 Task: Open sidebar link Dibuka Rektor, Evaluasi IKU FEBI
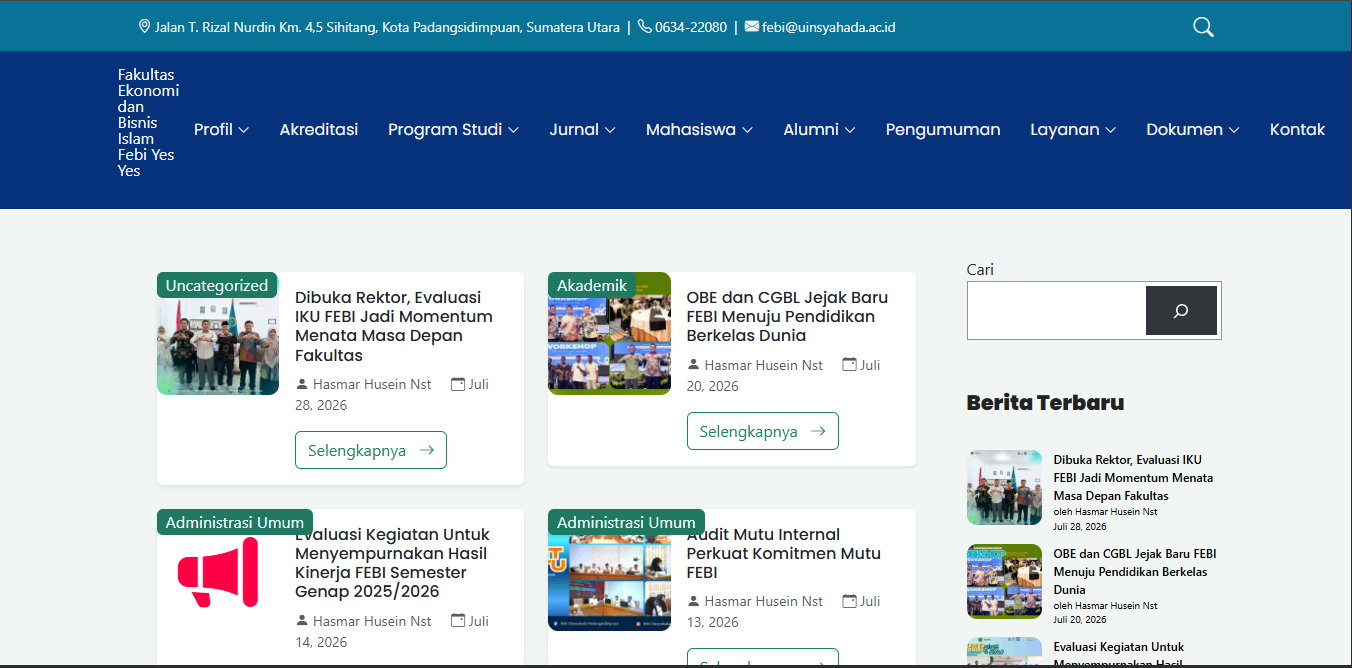coord(1133,478)
